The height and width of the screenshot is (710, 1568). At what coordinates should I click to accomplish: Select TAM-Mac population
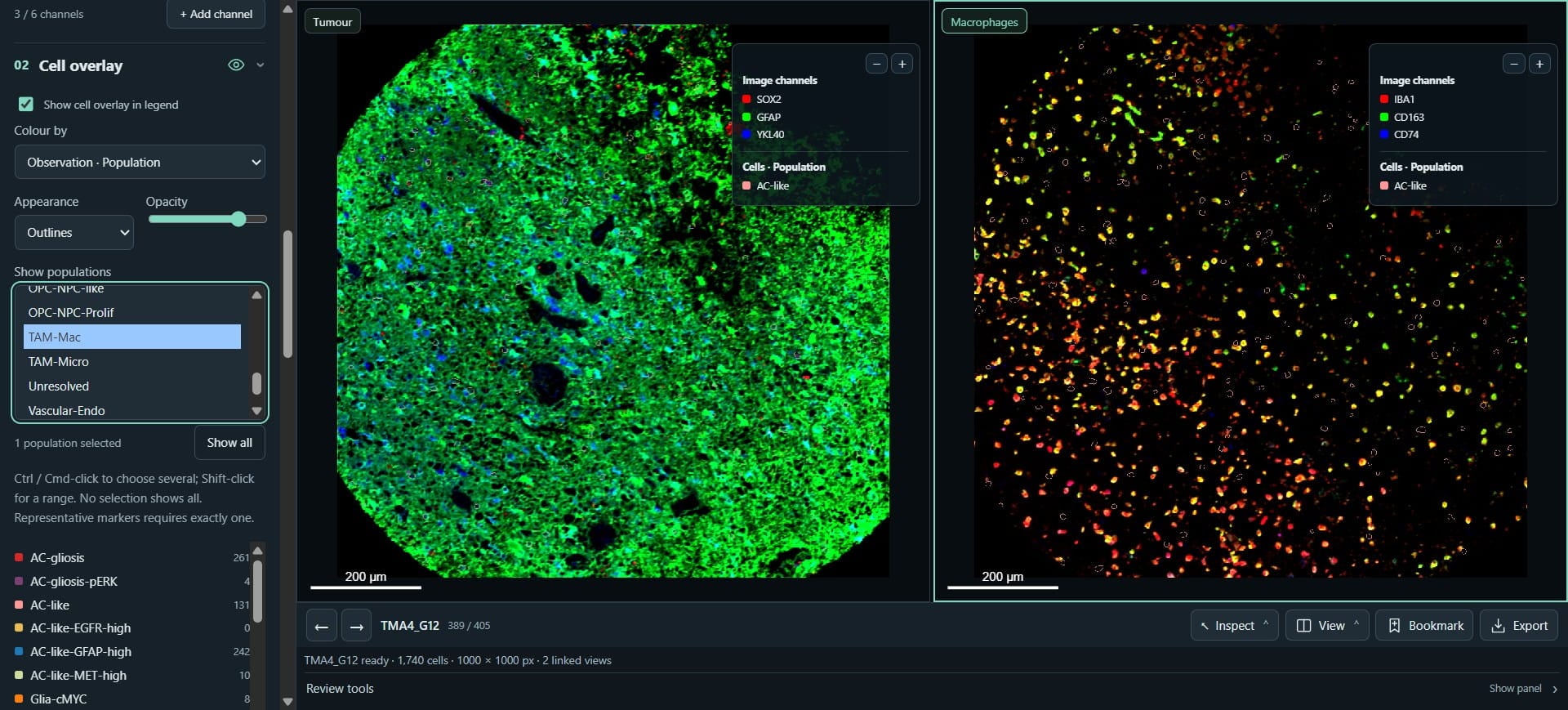pos(132,337)
